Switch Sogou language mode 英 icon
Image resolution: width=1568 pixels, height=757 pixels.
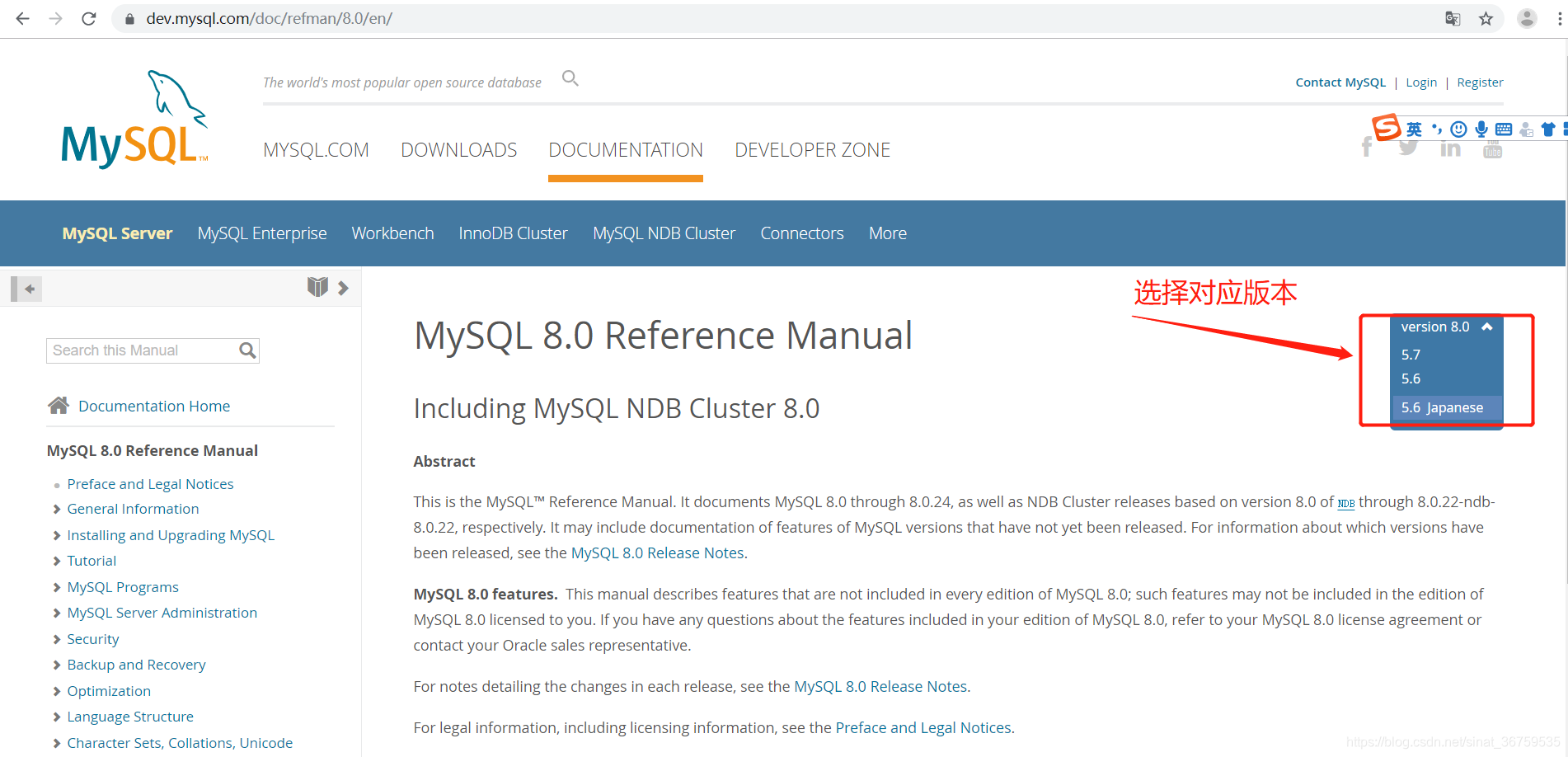[x=1414, y=129]
